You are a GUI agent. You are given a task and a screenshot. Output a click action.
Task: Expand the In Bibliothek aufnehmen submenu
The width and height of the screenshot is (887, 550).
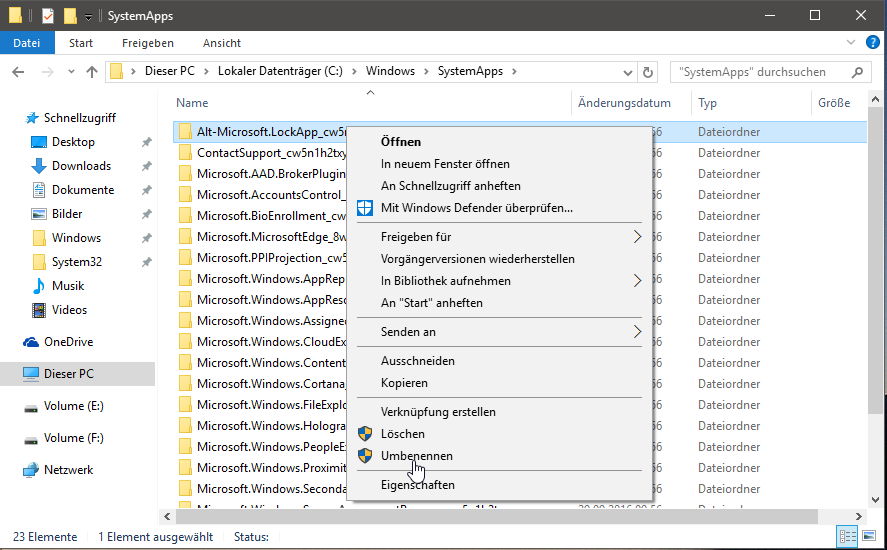tap(637, 281)
